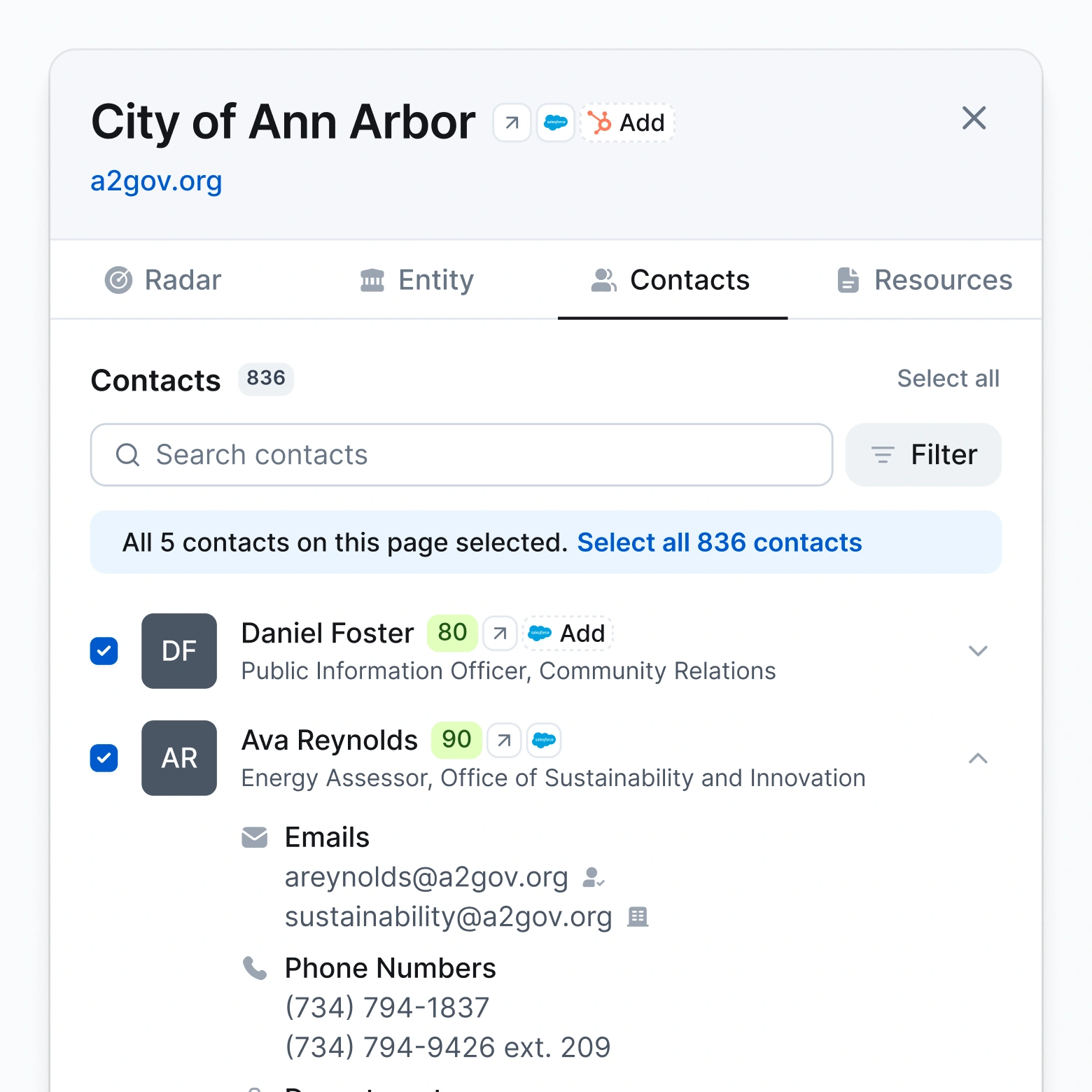Click Select all 836 contacts
This screenshot has width=1092, height=1092.
tap(719, 542)
